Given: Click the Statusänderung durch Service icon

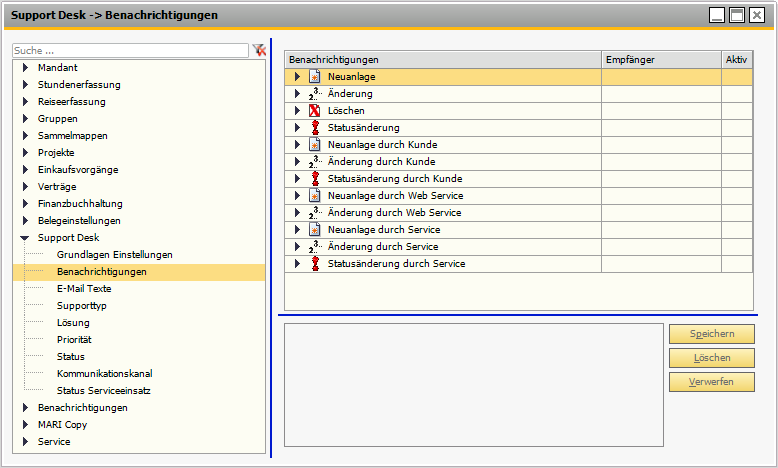Looking at the screenshot, I should coord(315,264).
